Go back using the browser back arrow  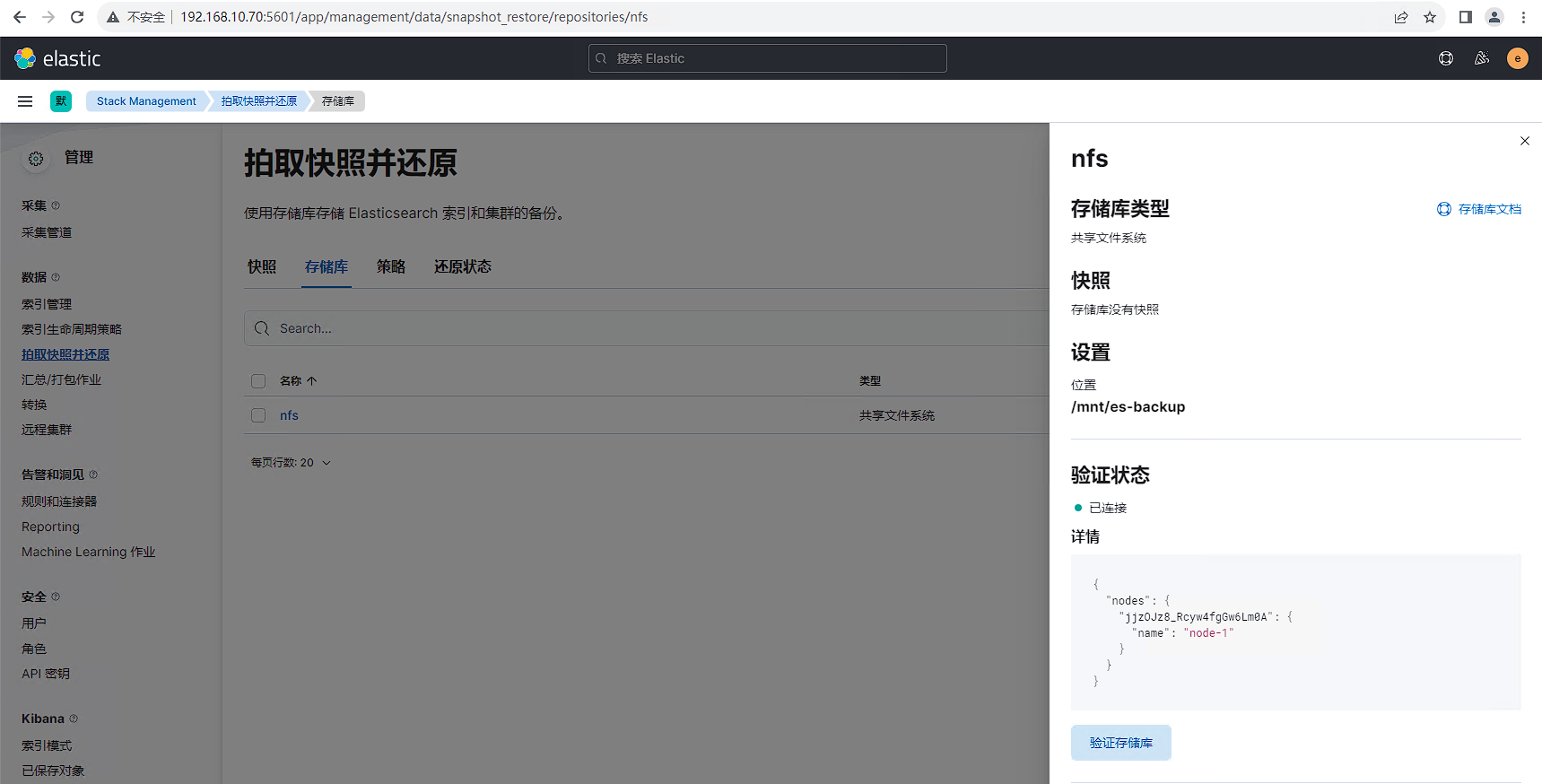pos(20,17)
